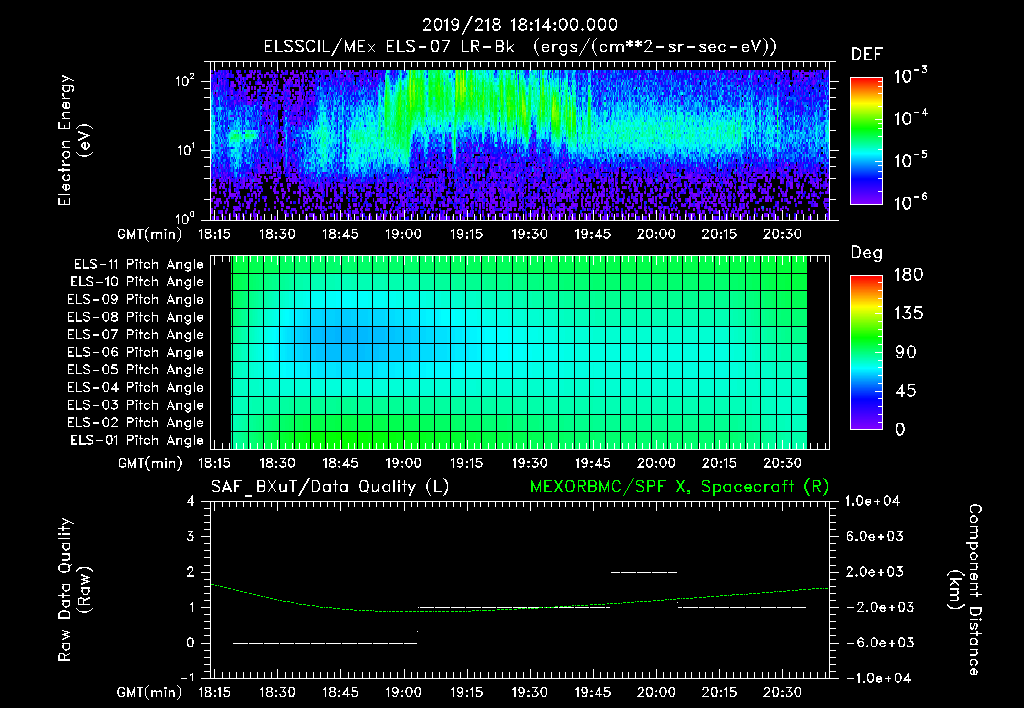
Task: Click the 18:45 tick label under pitch angle plot
Action: click(x=340, y=463)
